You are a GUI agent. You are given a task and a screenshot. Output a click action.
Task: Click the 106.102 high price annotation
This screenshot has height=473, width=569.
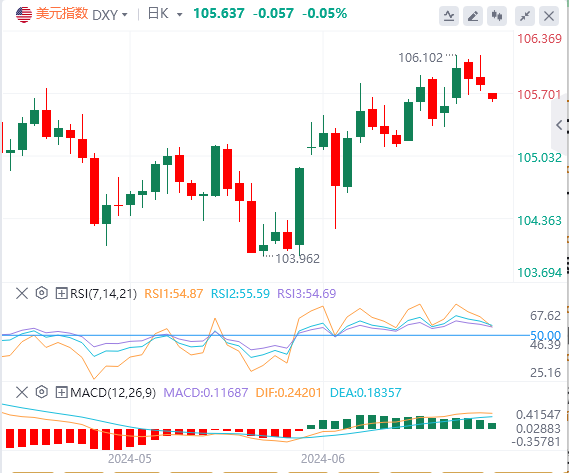(x=421, y=58)
